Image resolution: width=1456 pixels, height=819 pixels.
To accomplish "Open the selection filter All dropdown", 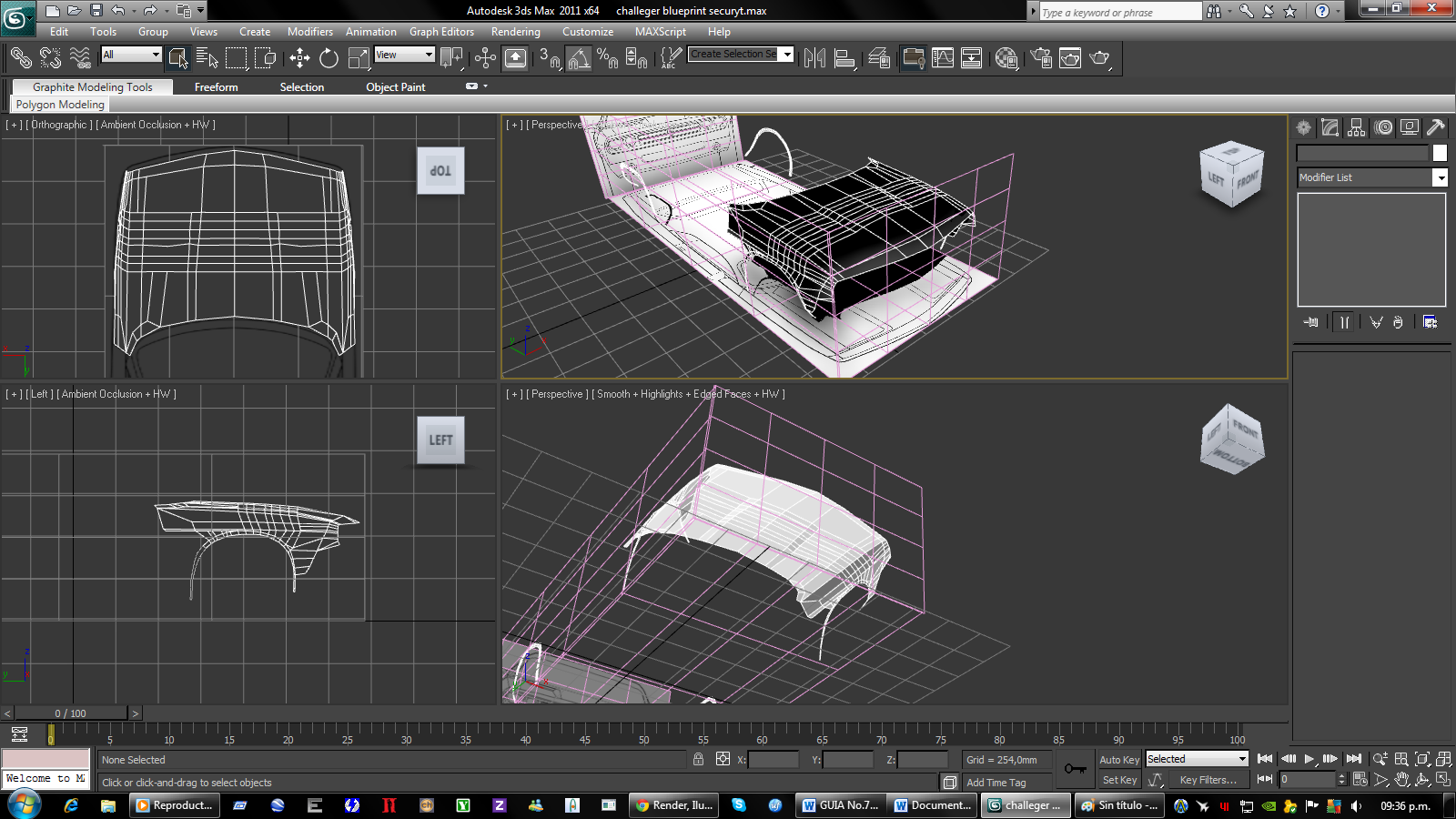I will (131, 55).
